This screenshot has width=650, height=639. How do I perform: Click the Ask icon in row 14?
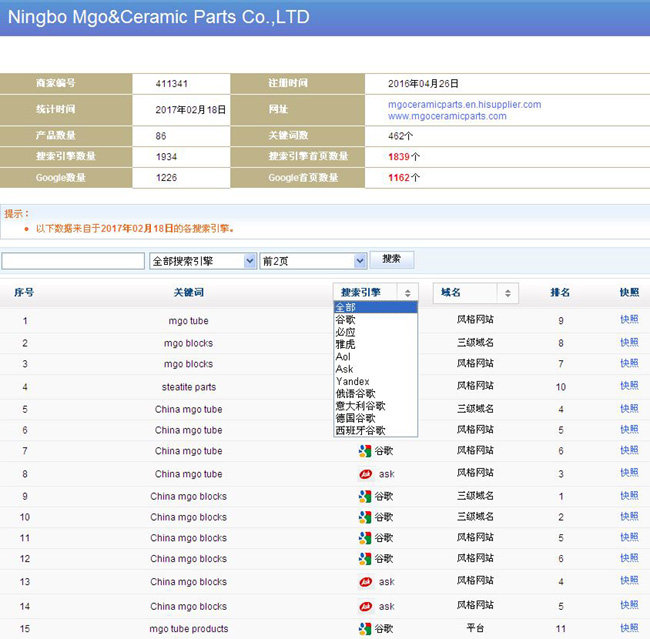(365, 606)
